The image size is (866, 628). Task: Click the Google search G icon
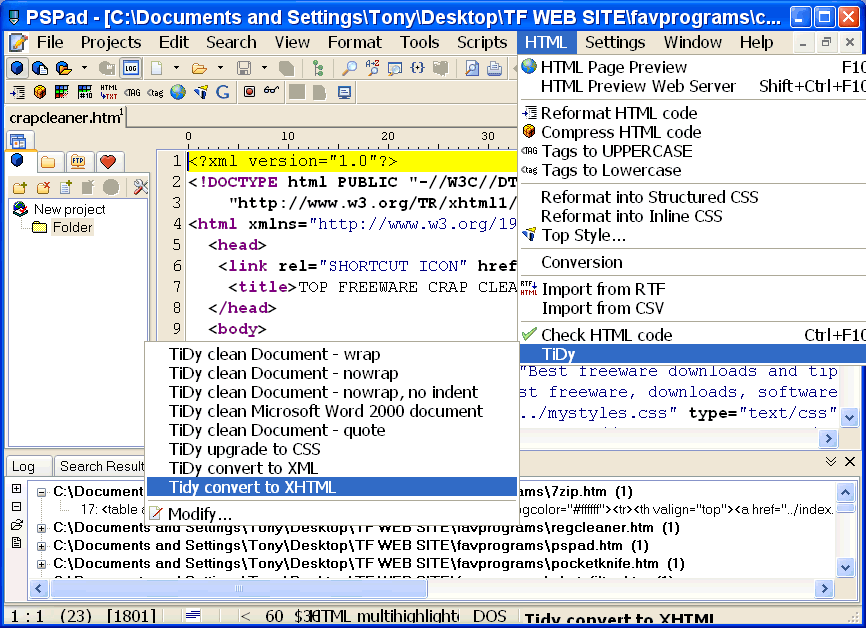click(223, 92)
